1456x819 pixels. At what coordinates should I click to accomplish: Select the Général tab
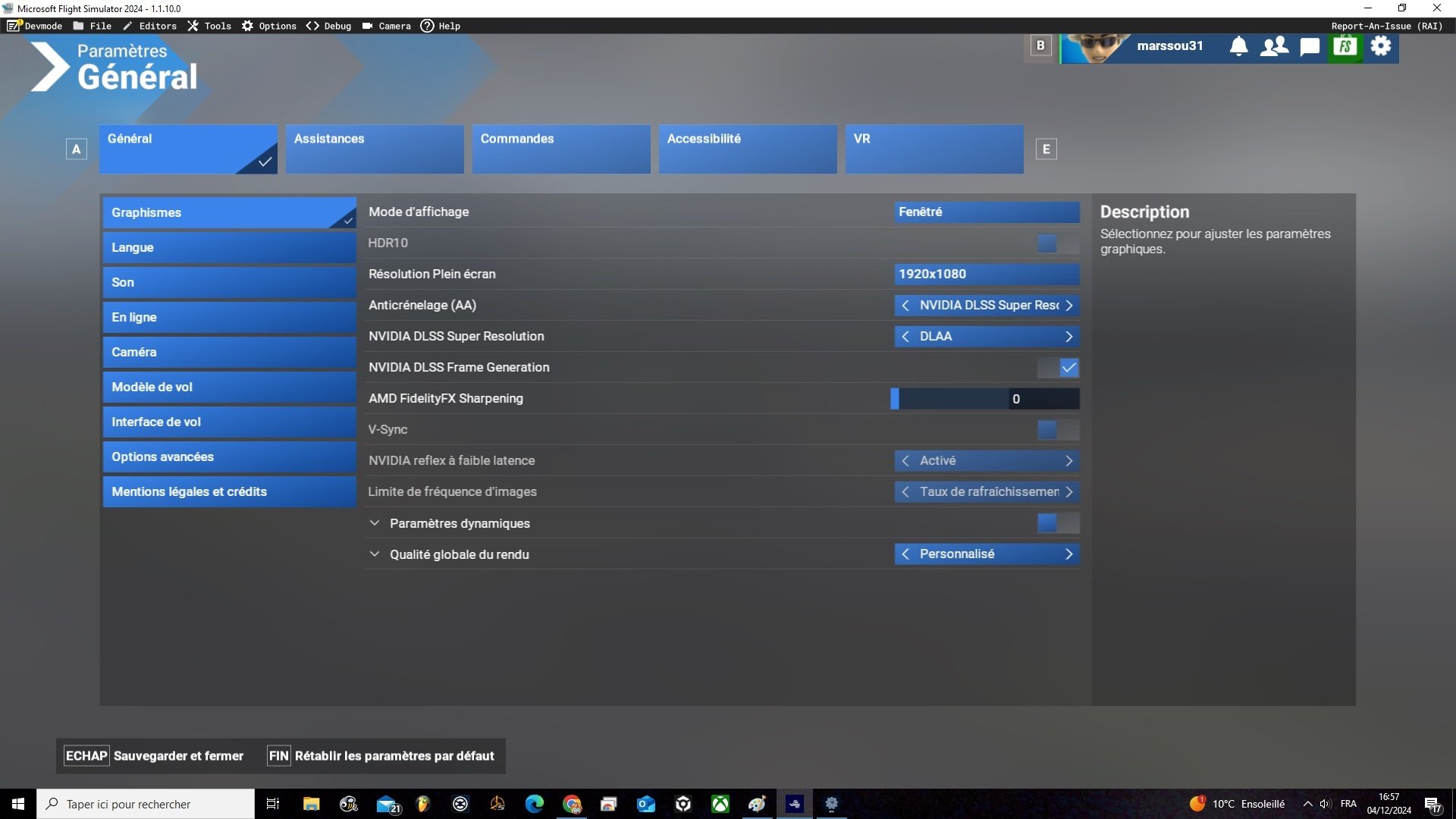[x=188, y=149]
